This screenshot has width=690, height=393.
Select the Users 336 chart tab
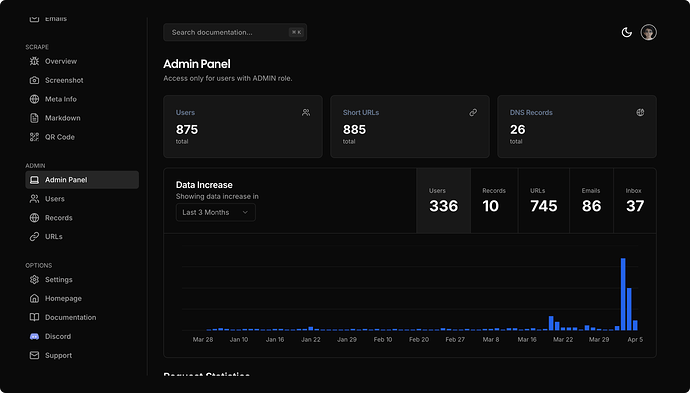(444, 201)
